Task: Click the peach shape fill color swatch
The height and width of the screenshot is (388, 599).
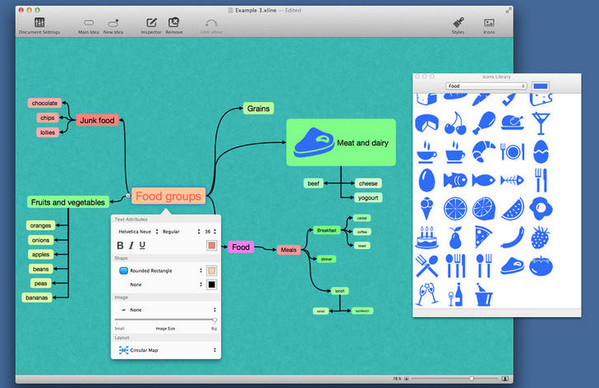Action: 211,271
